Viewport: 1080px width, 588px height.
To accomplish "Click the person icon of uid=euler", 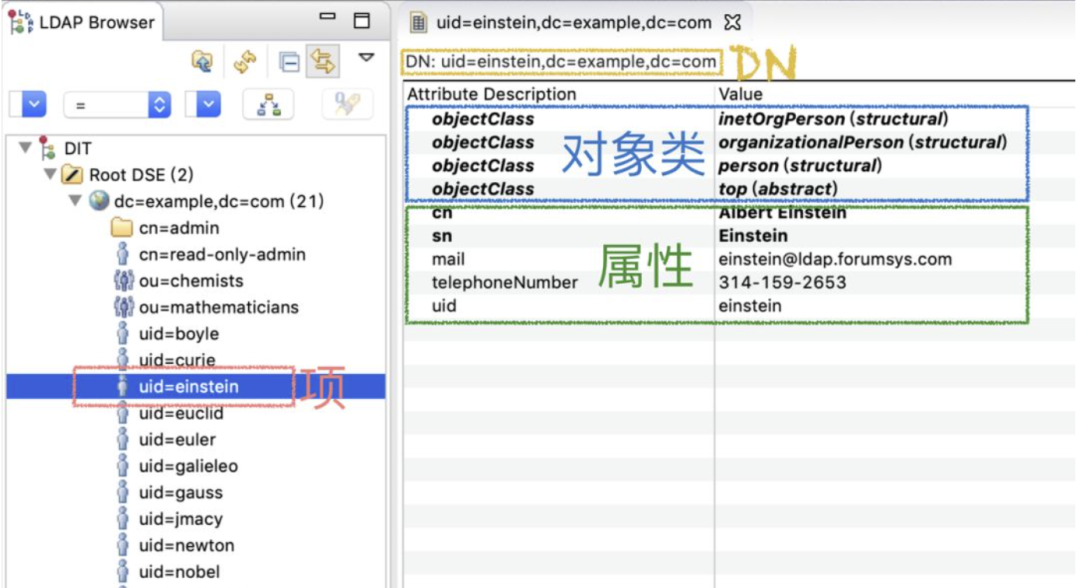I will pyautogui.click(x=123, y=439).
